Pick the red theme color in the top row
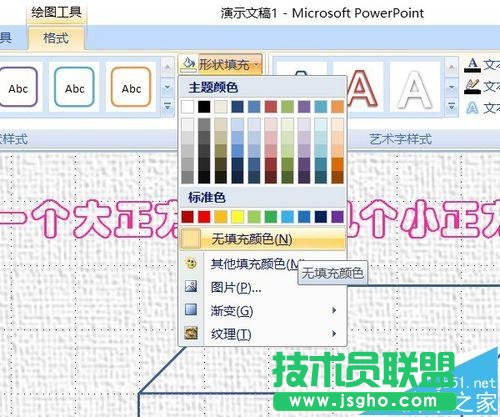The height and width of the screenshot is (417, 500). [271, 107]
